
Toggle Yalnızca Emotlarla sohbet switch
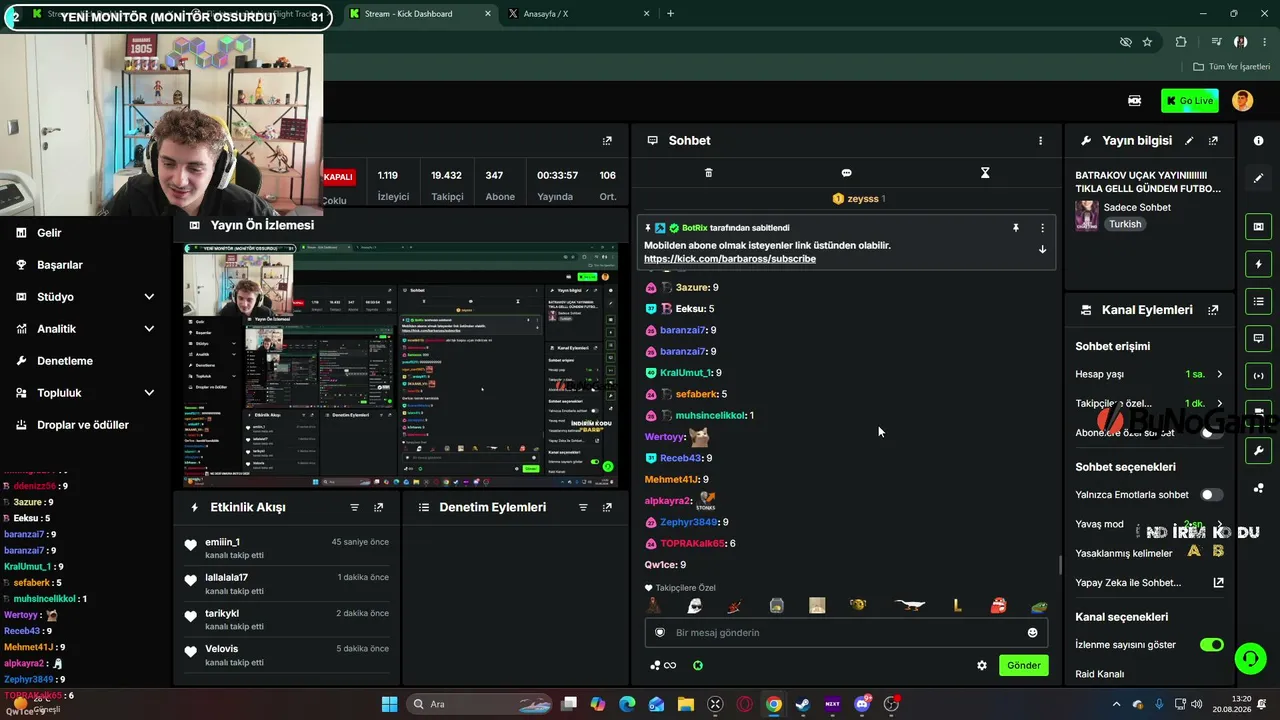click(1211, 495)
